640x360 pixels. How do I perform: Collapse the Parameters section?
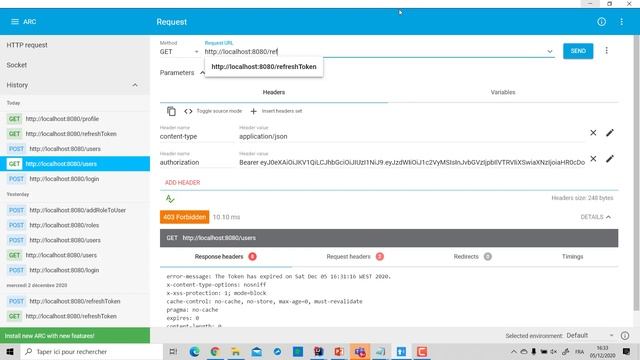pos(202,73)
